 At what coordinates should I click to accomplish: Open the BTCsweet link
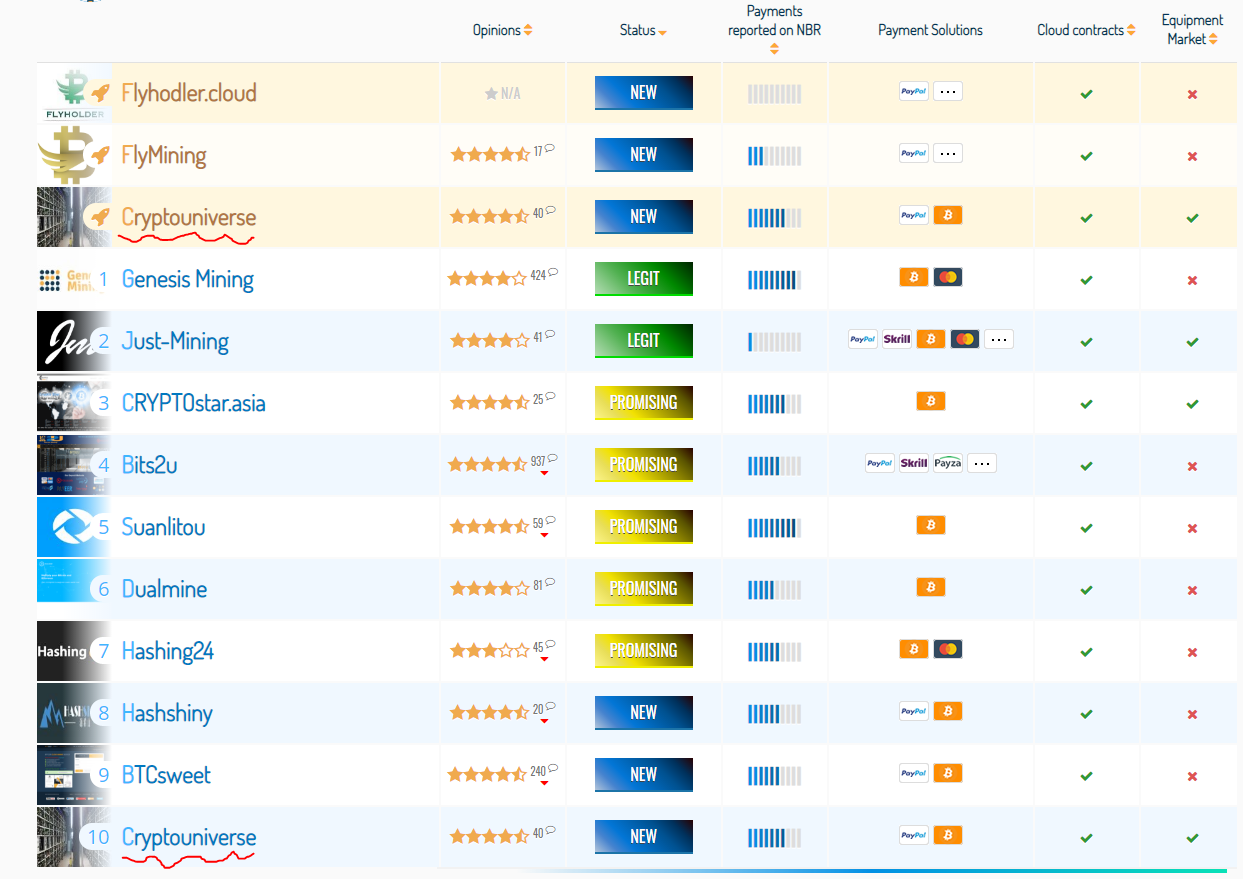(166, 775)
